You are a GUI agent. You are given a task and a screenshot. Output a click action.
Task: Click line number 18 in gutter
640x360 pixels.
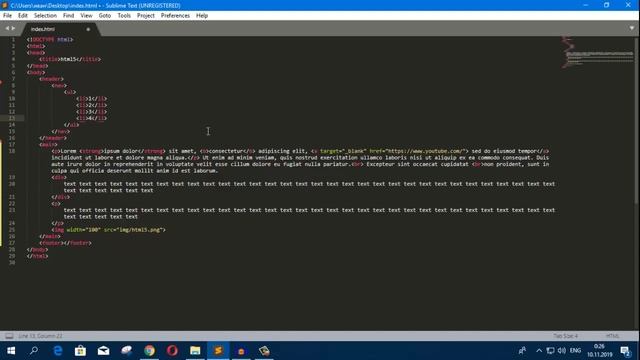tap(12, 151)
